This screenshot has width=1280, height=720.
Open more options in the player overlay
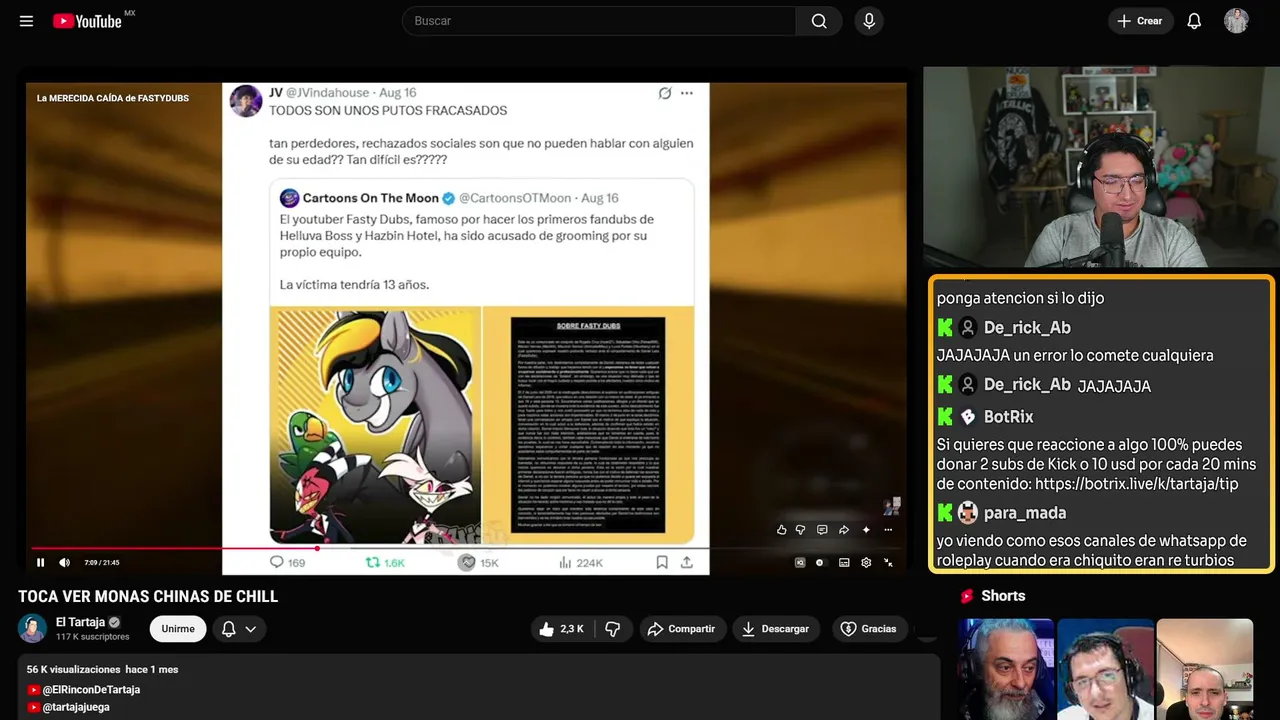pyautogui.click(x=888, y=530)
